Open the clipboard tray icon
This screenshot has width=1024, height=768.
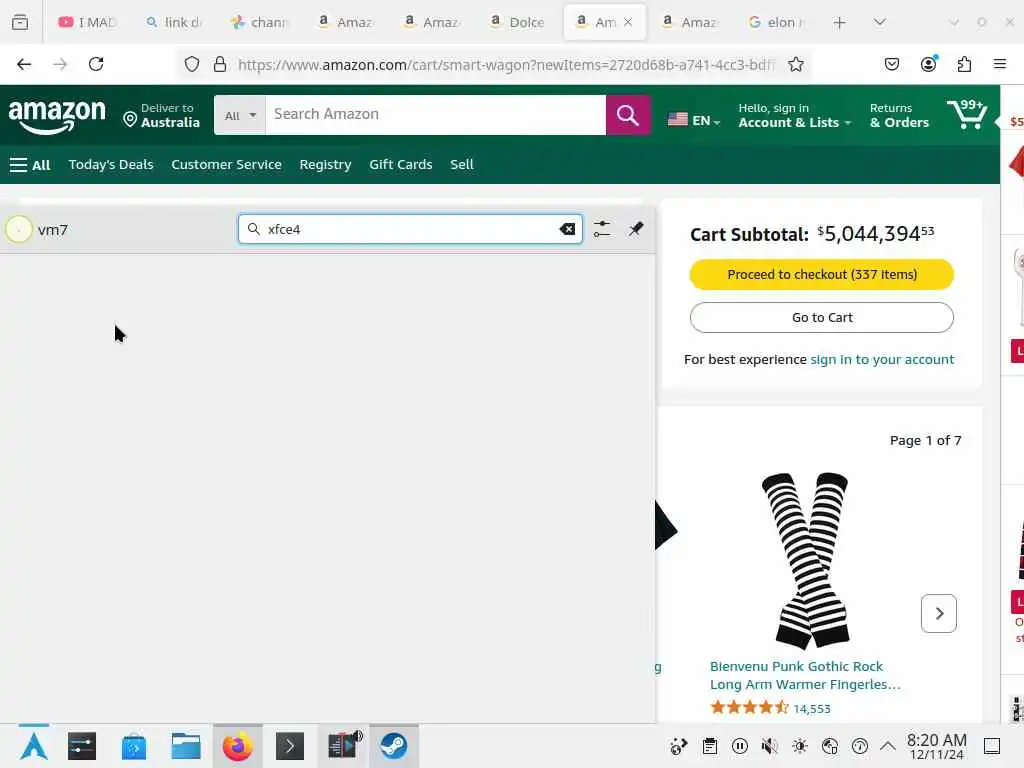click(x=710, y=746)
